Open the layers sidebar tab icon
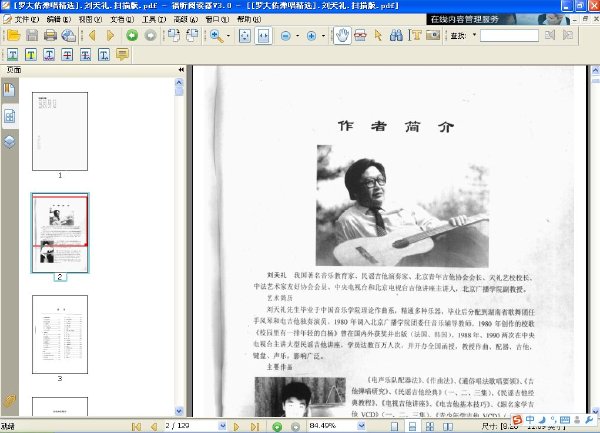The width and height of the screenshot is (600, 433). click(x=10, y=142)
